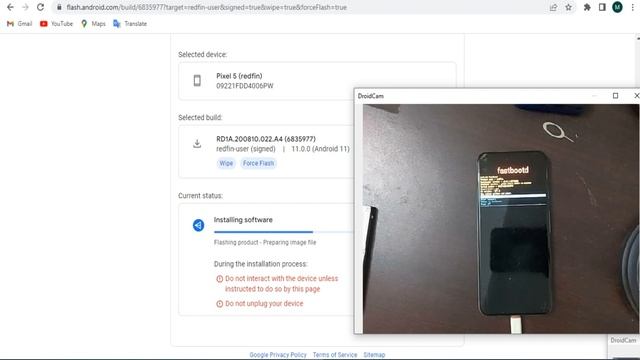Minimize the DroidCam window

[x=594, y=96]
